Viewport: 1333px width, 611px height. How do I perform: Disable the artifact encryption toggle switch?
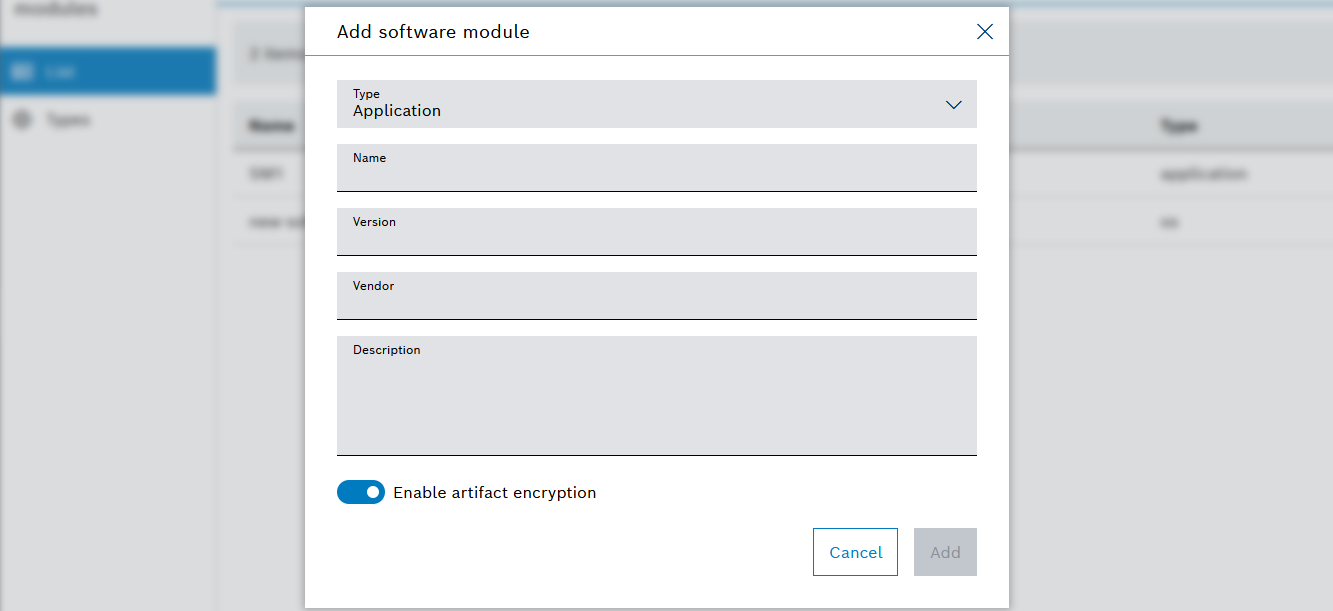pyautogui.click(x=361, y=492)
